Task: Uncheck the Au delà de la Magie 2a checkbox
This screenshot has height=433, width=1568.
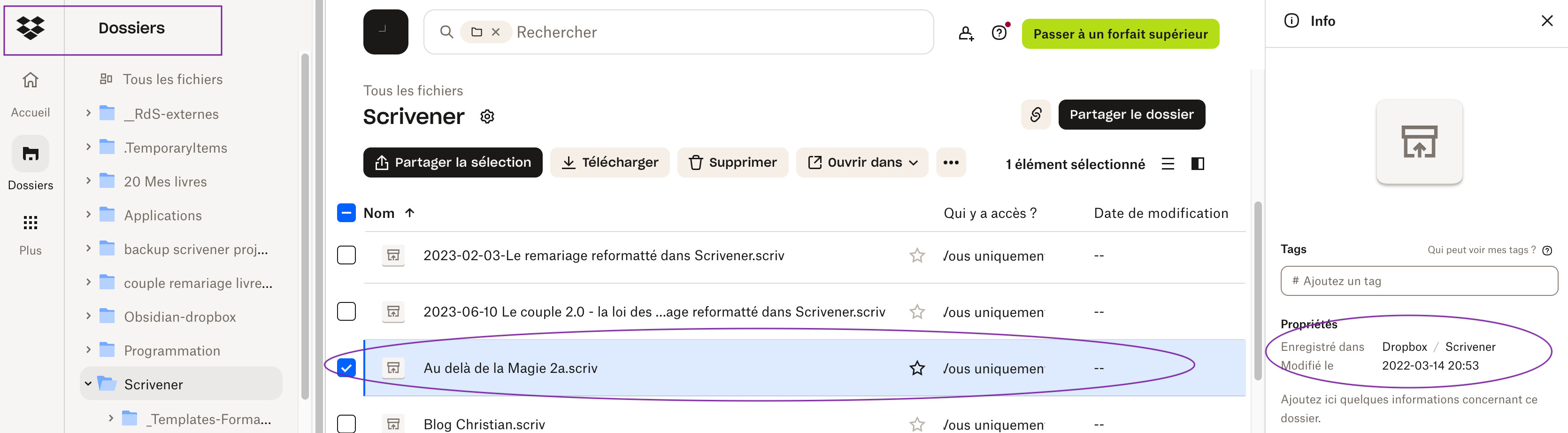Action: point(346,368)
